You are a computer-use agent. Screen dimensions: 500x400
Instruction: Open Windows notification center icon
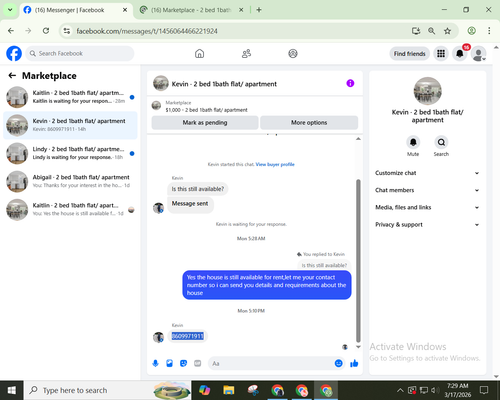tap(484, 390)
